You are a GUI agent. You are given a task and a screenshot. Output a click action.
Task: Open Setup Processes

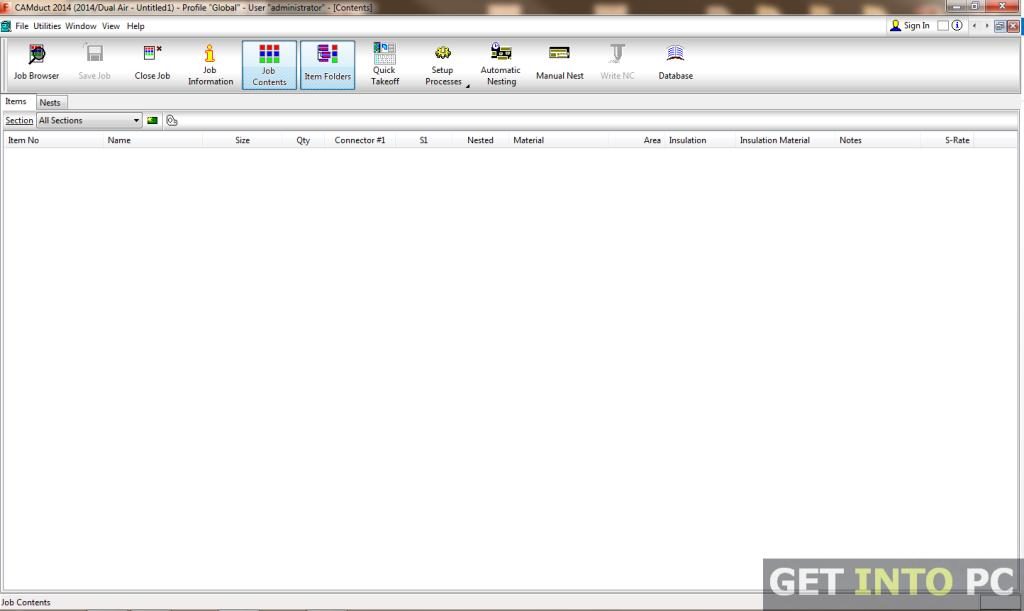point(442,64)
